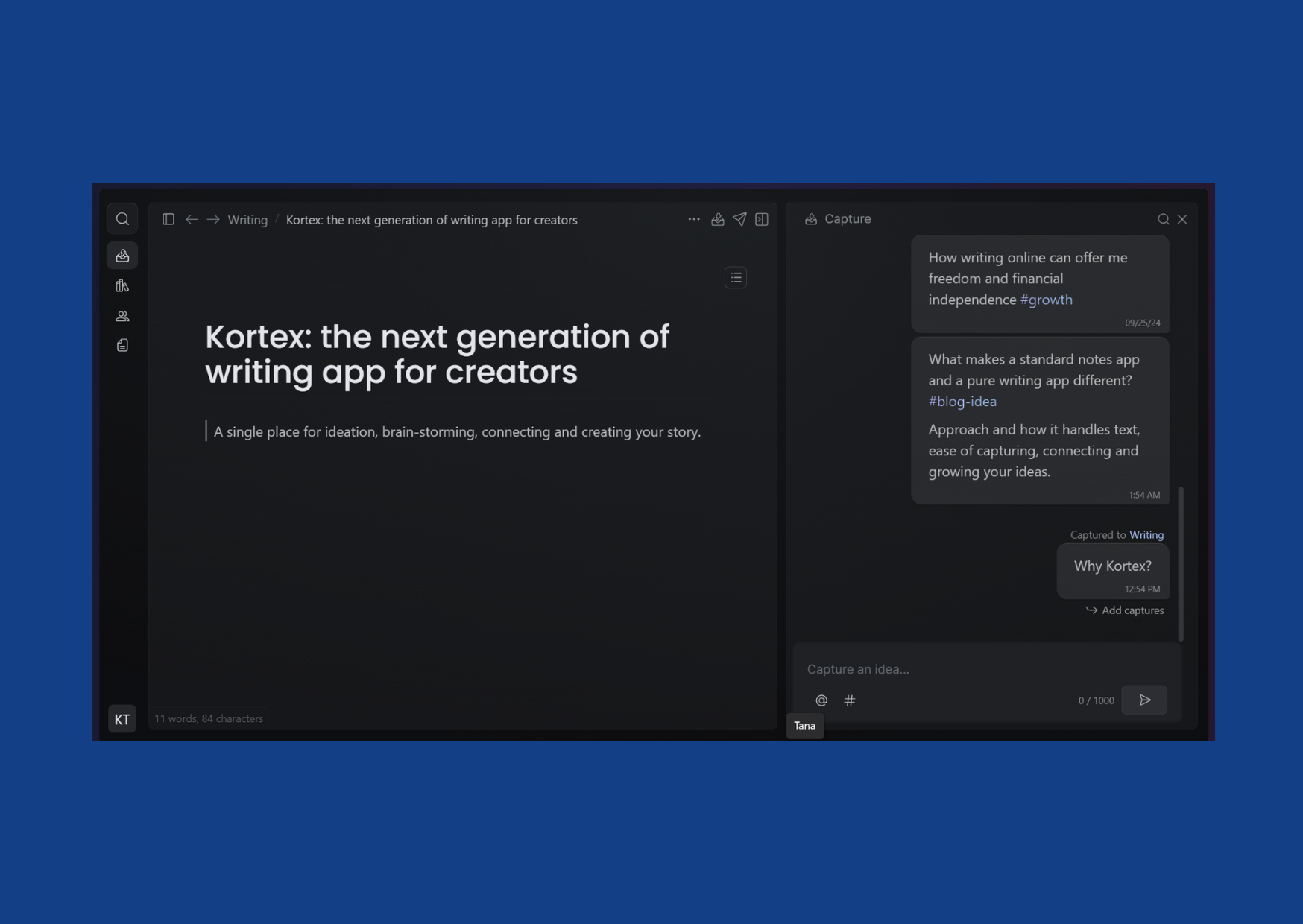Click the Capture panel scrollbar
Screen dimensions: 1303x924
1181,564
